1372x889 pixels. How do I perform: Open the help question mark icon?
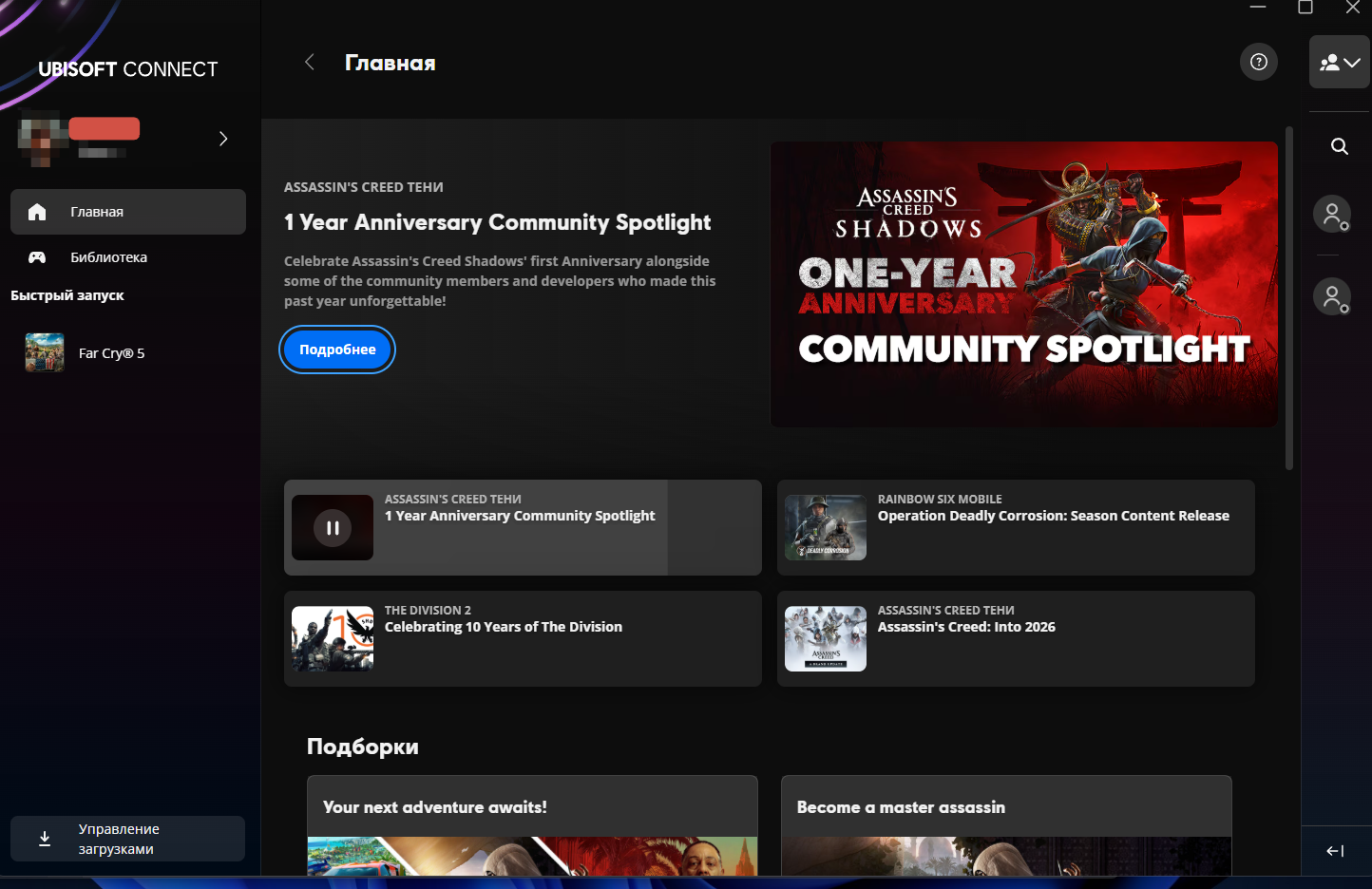click(1259, 63)
